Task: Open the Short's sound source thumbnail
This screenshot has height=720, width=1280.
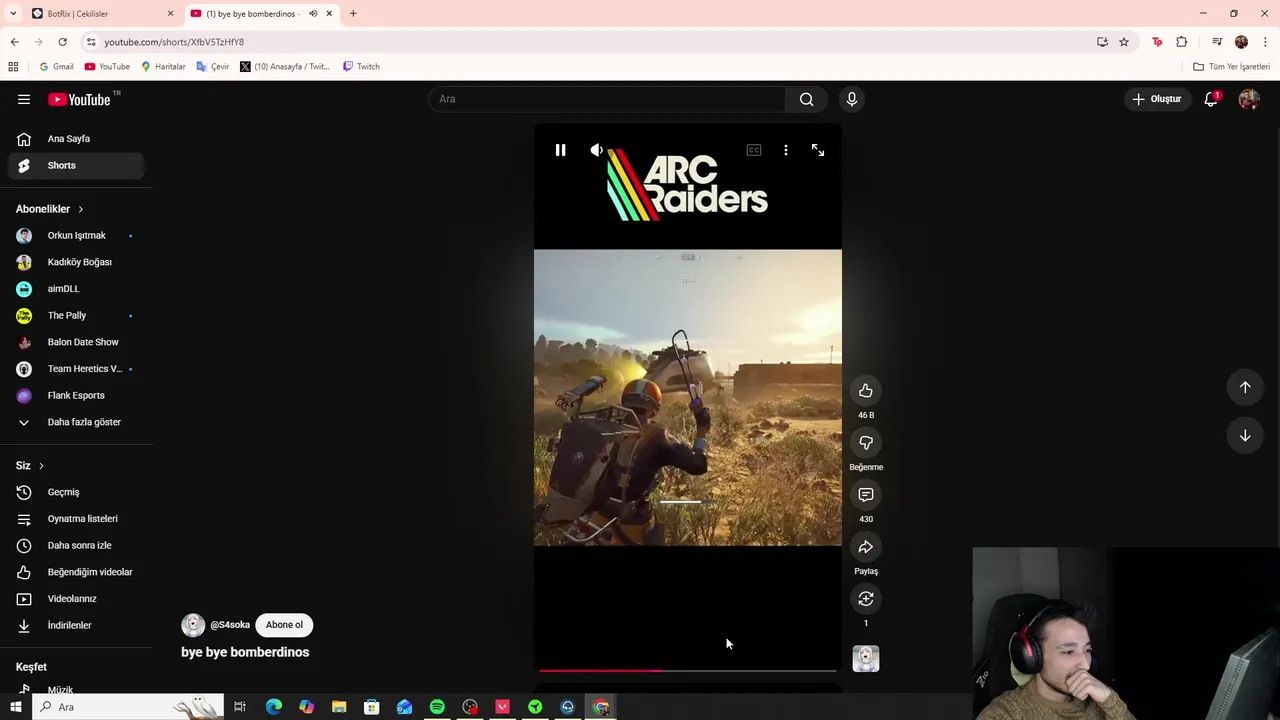Action: click(866, 658)
